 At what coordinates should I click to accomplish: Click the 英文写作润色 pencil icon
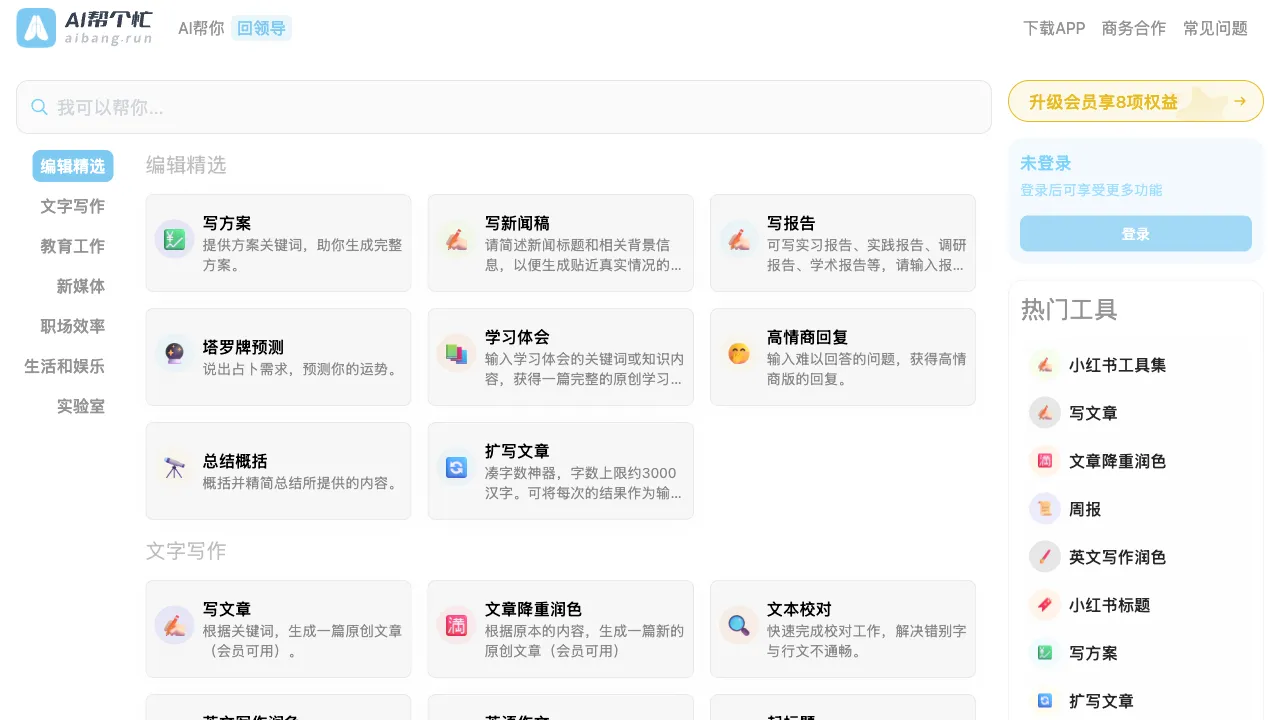(1045, 557)
